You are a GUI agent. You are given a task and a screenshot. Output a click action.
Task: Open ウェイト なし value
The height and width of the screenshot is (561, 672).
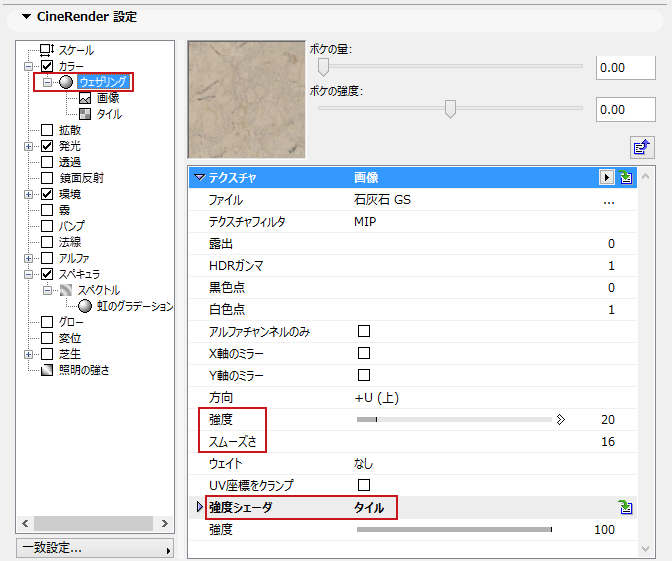[x=363, y=464]
